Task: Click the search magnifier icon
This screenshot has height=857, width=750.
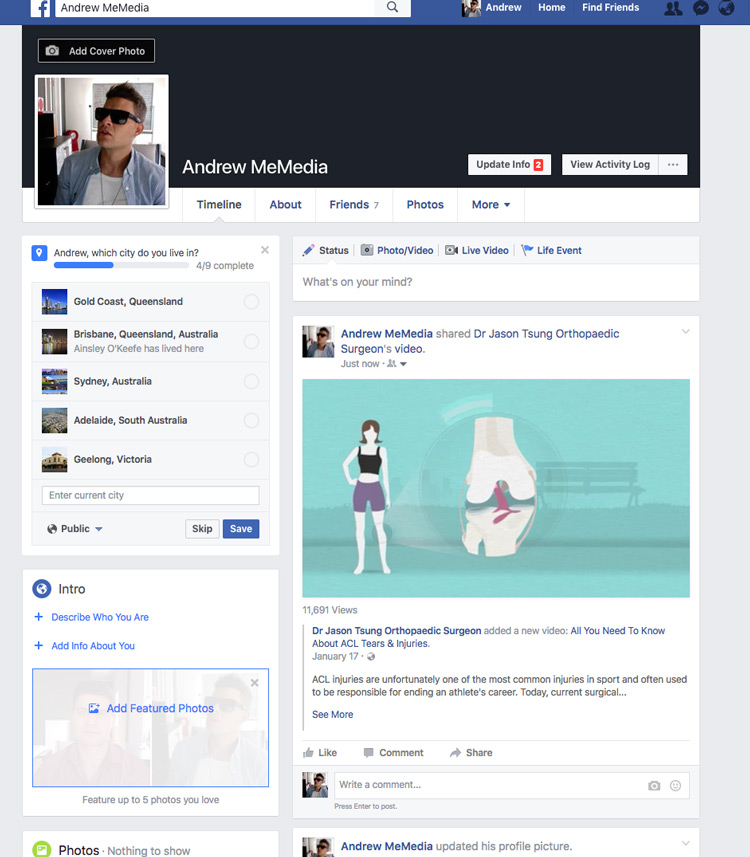Action: click(x=392, y=7)
